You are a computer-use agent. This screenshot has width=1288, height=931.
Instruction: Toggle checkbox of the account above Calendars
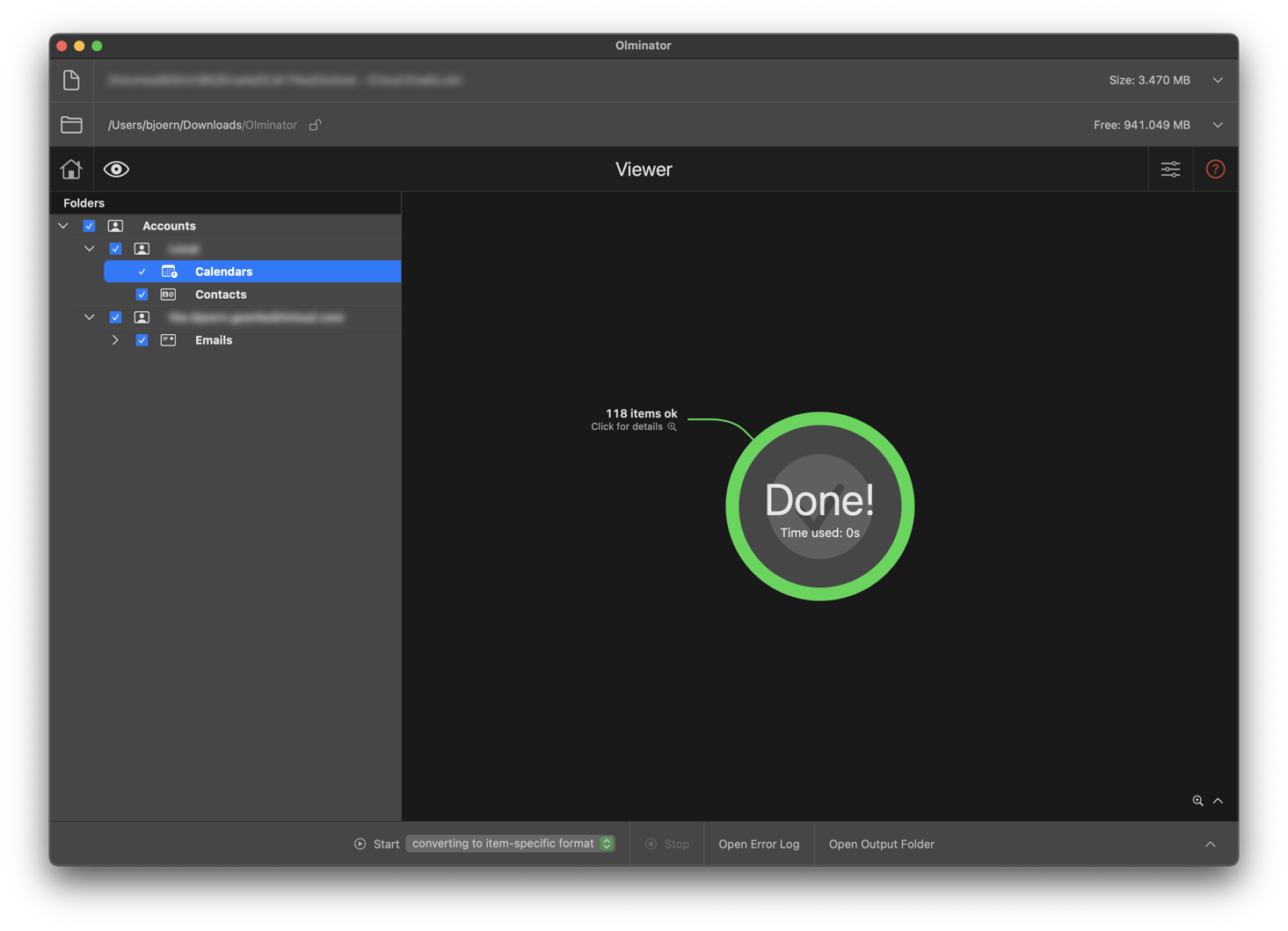pos(115,249)
